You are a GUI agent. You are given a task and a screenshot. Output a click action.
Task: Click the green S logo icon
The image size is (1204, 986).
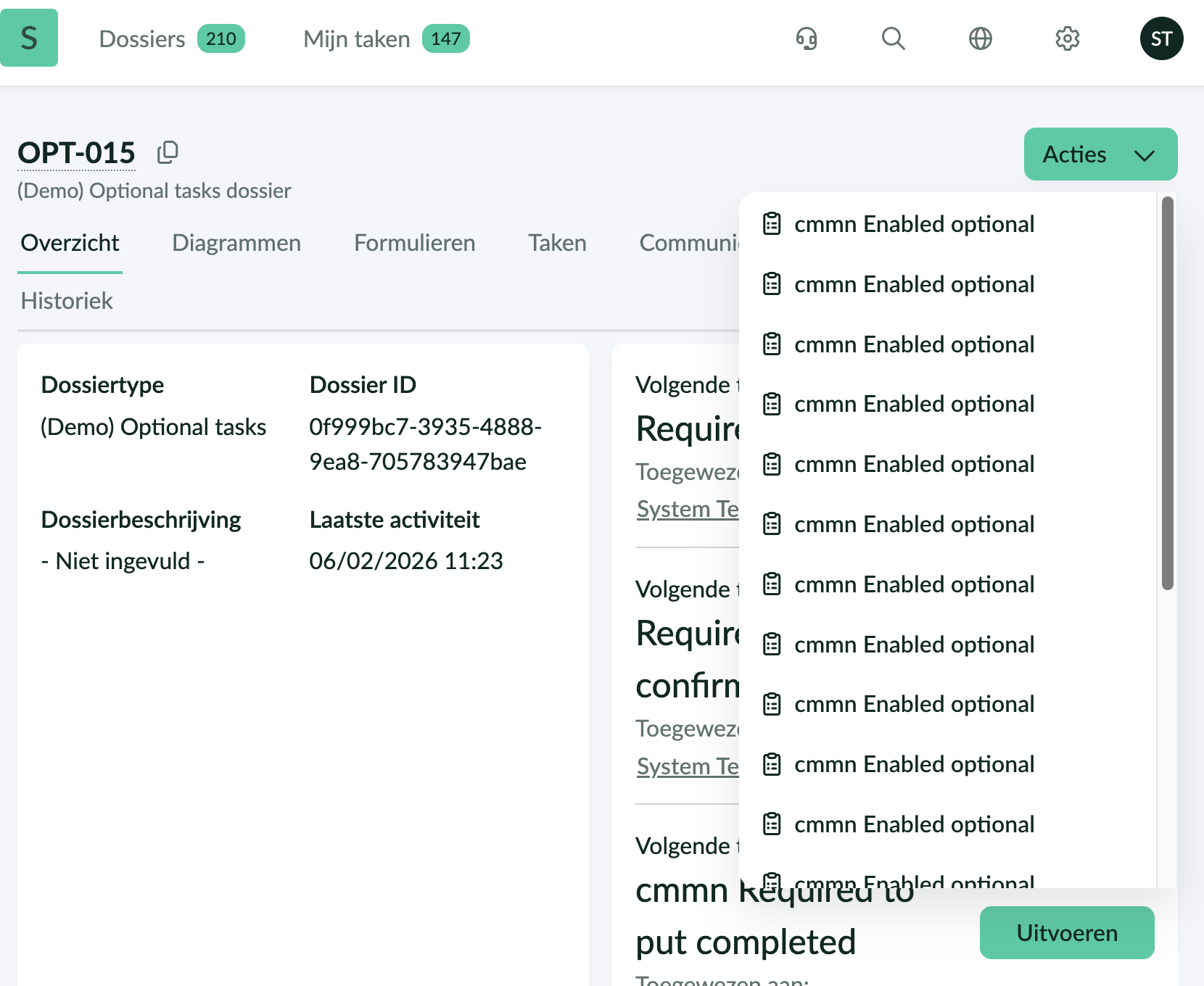[x=29, y=38]
